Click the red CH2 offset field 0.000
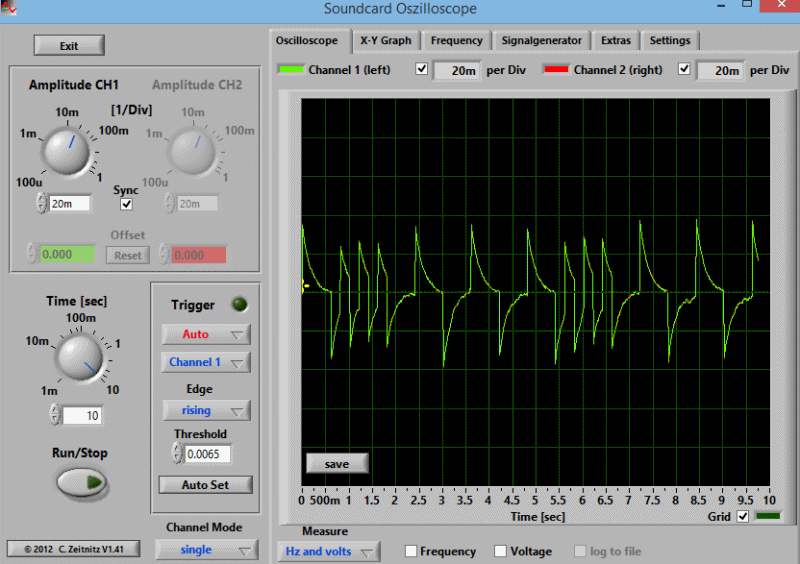The height and width of the screenshot is (564, 800). coord(198,255)
